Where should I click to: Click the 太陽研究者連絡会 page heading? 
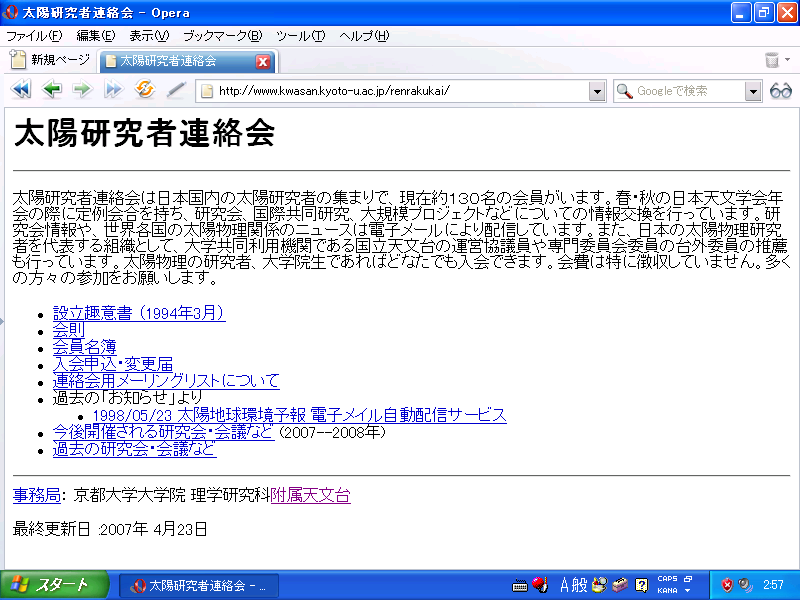click(145, 133)
